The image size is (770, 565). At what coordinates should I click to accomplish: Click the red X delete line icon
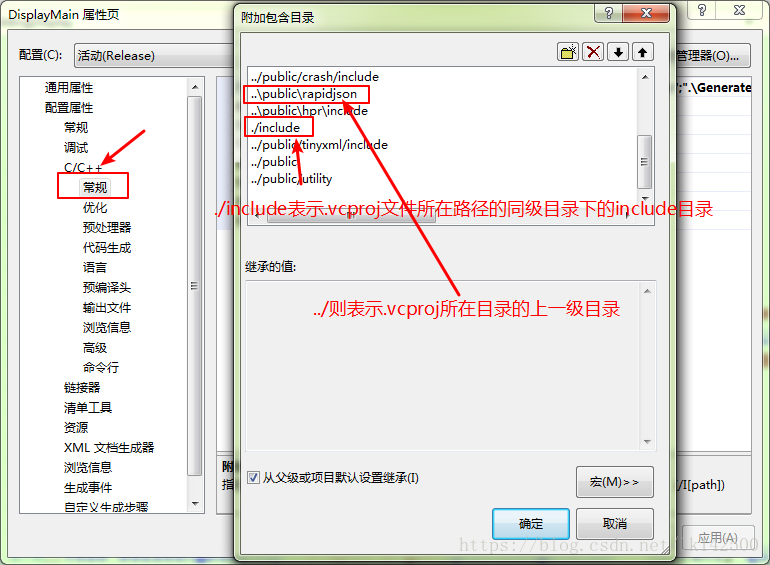pos(593,52)
